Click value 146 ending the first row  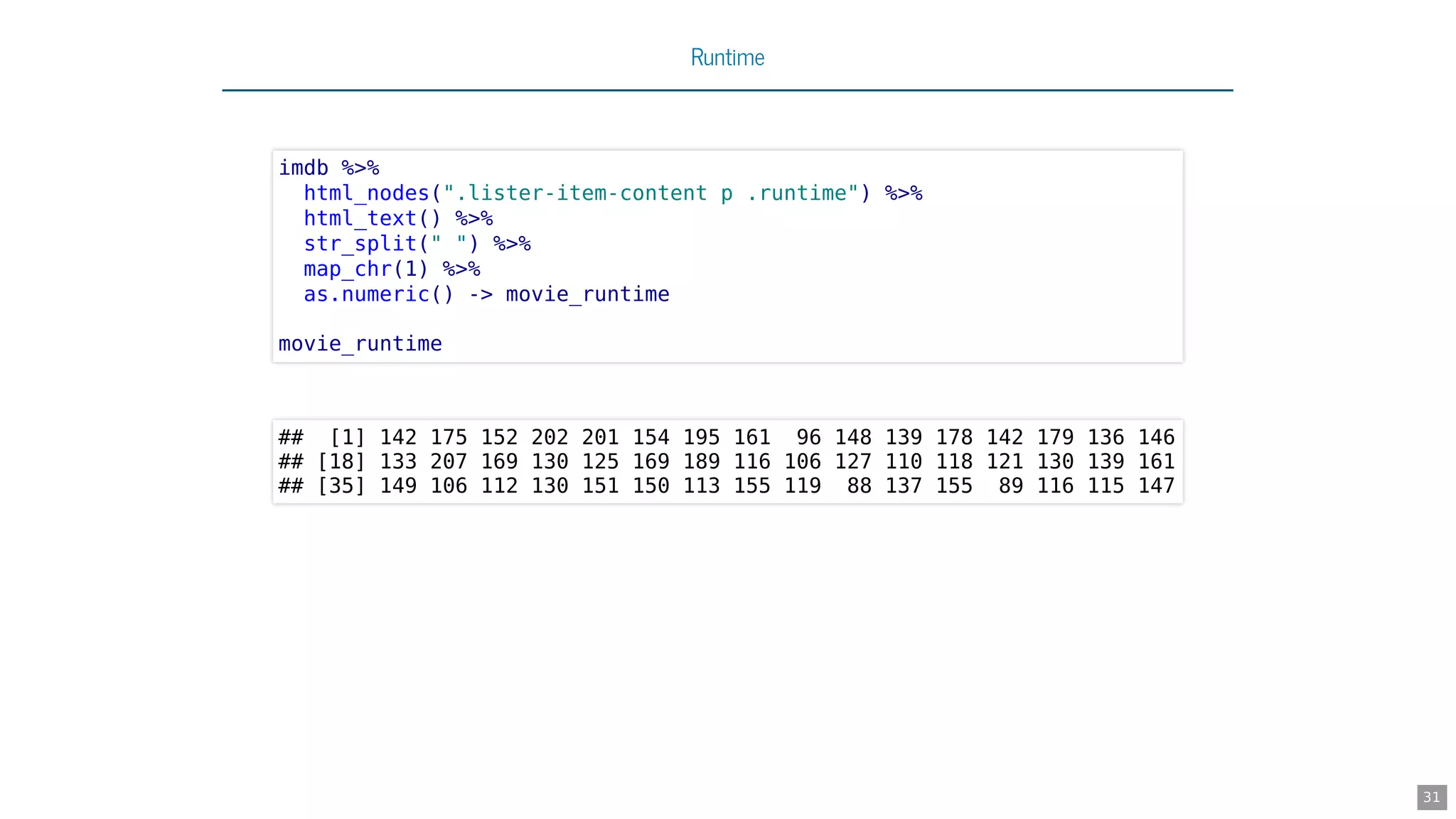(x=1156, y=437)
